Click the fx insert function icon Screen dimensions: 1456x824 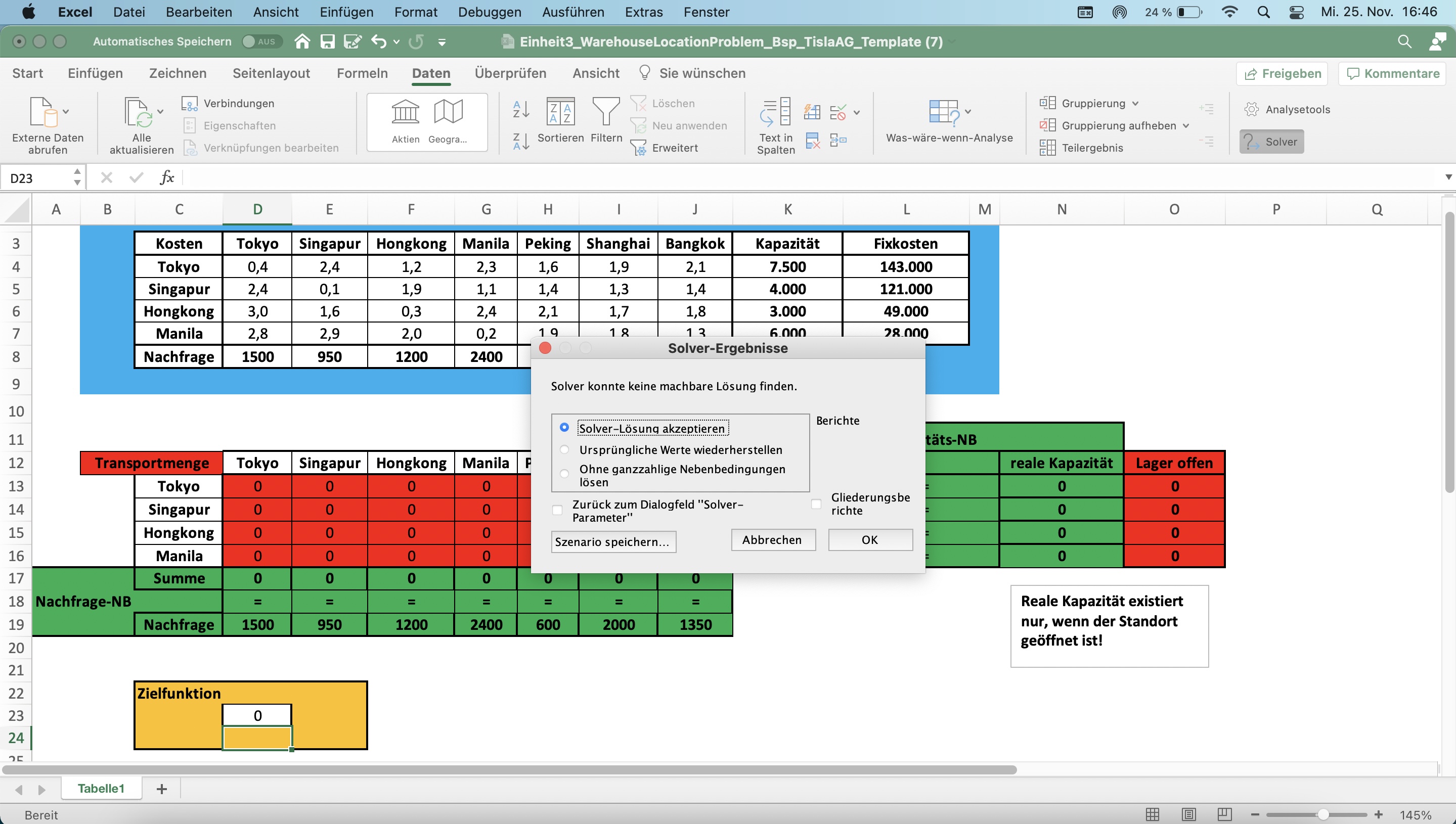pyautogui.click(x=166, y=178)
